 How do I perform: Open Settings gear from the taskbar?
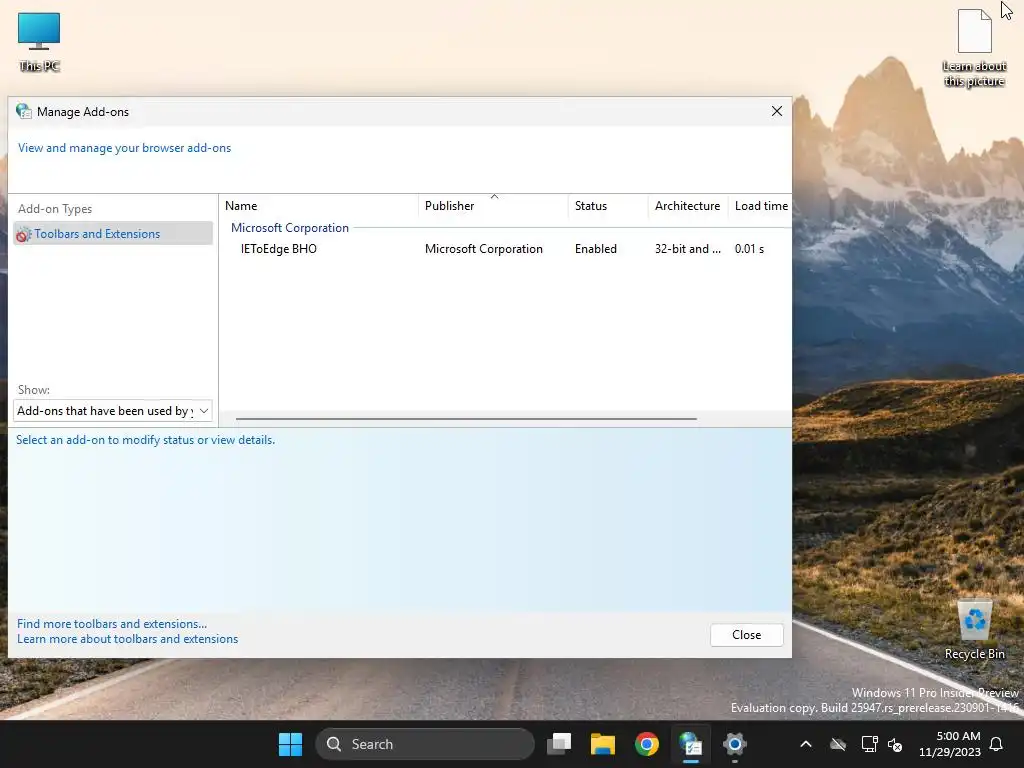click(734, 744)
